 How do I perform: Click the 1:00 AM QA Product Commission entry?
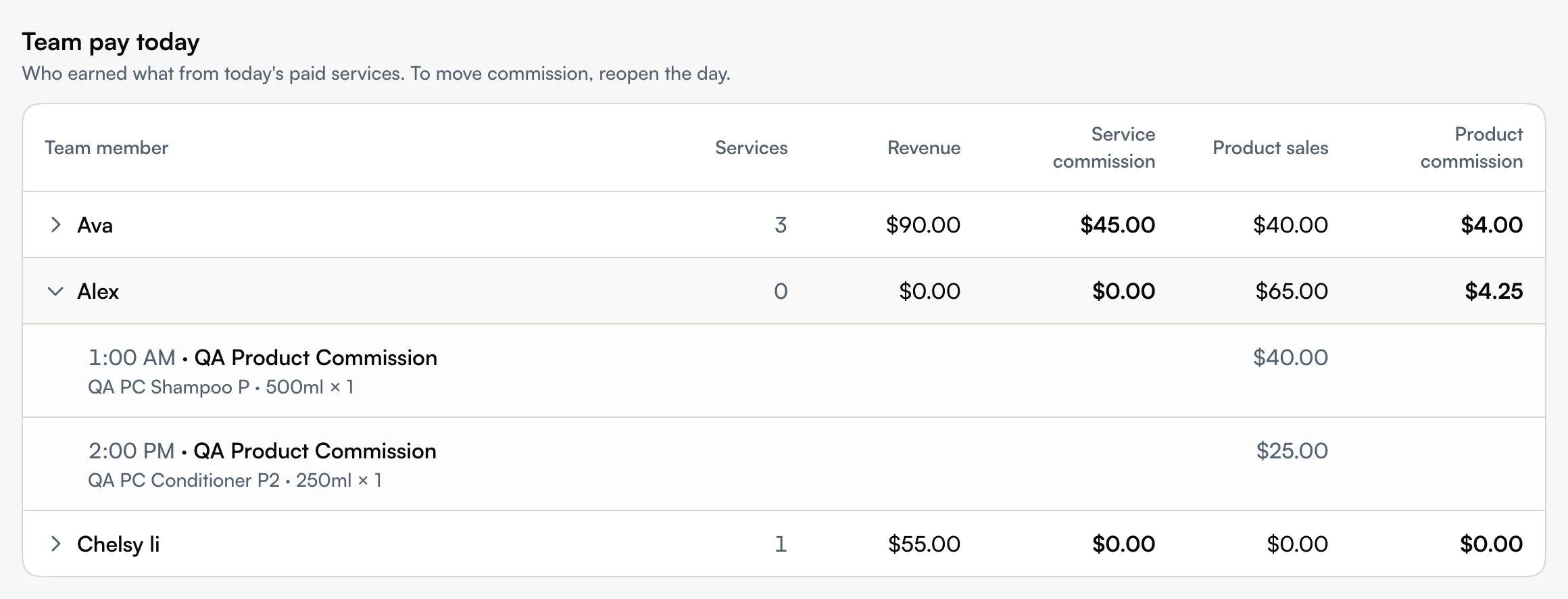(x=263, y=358)
